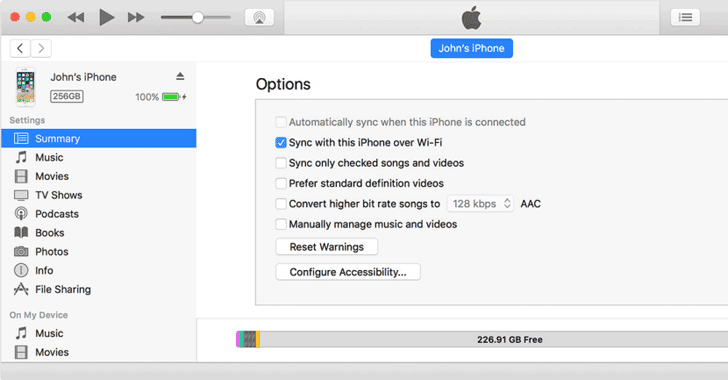This screenshot has width=728, height=380.
Task: Go back with the left chevron button
Action: point(20,48)
